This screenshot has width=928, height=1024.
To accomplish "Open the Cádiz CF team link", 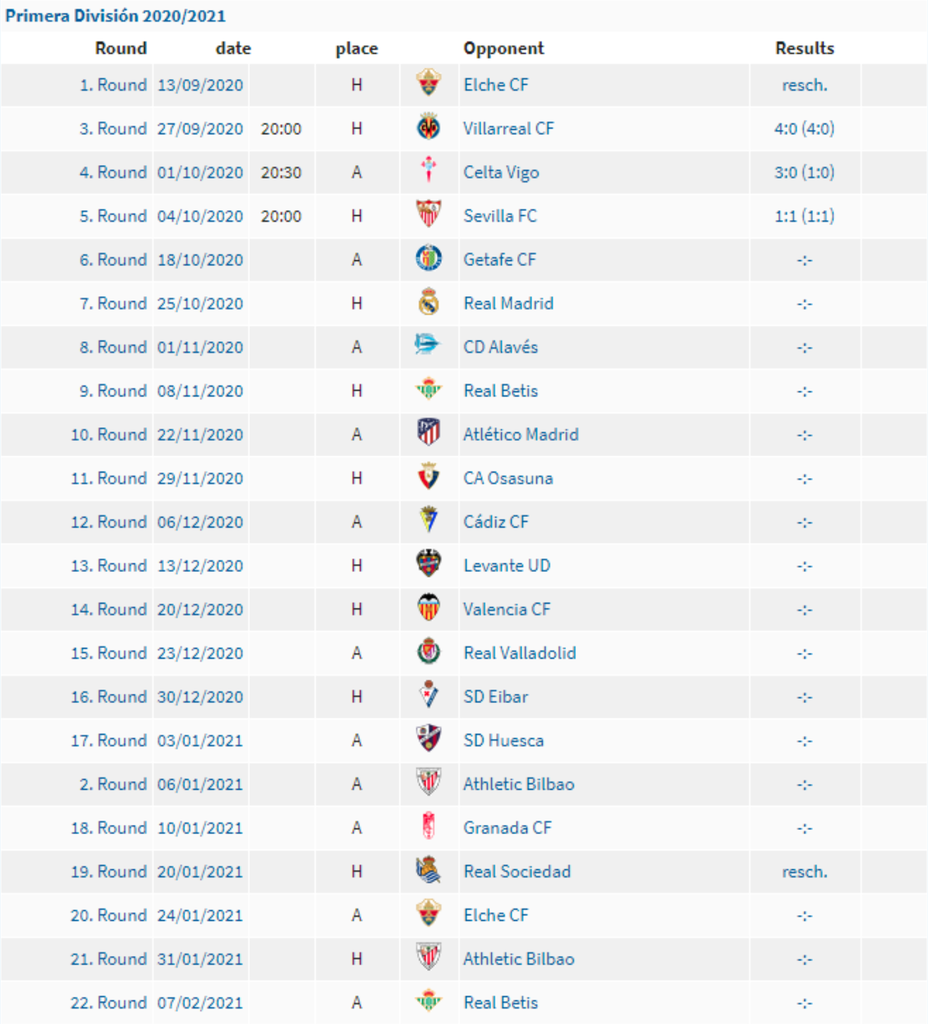I will point(496,522).
